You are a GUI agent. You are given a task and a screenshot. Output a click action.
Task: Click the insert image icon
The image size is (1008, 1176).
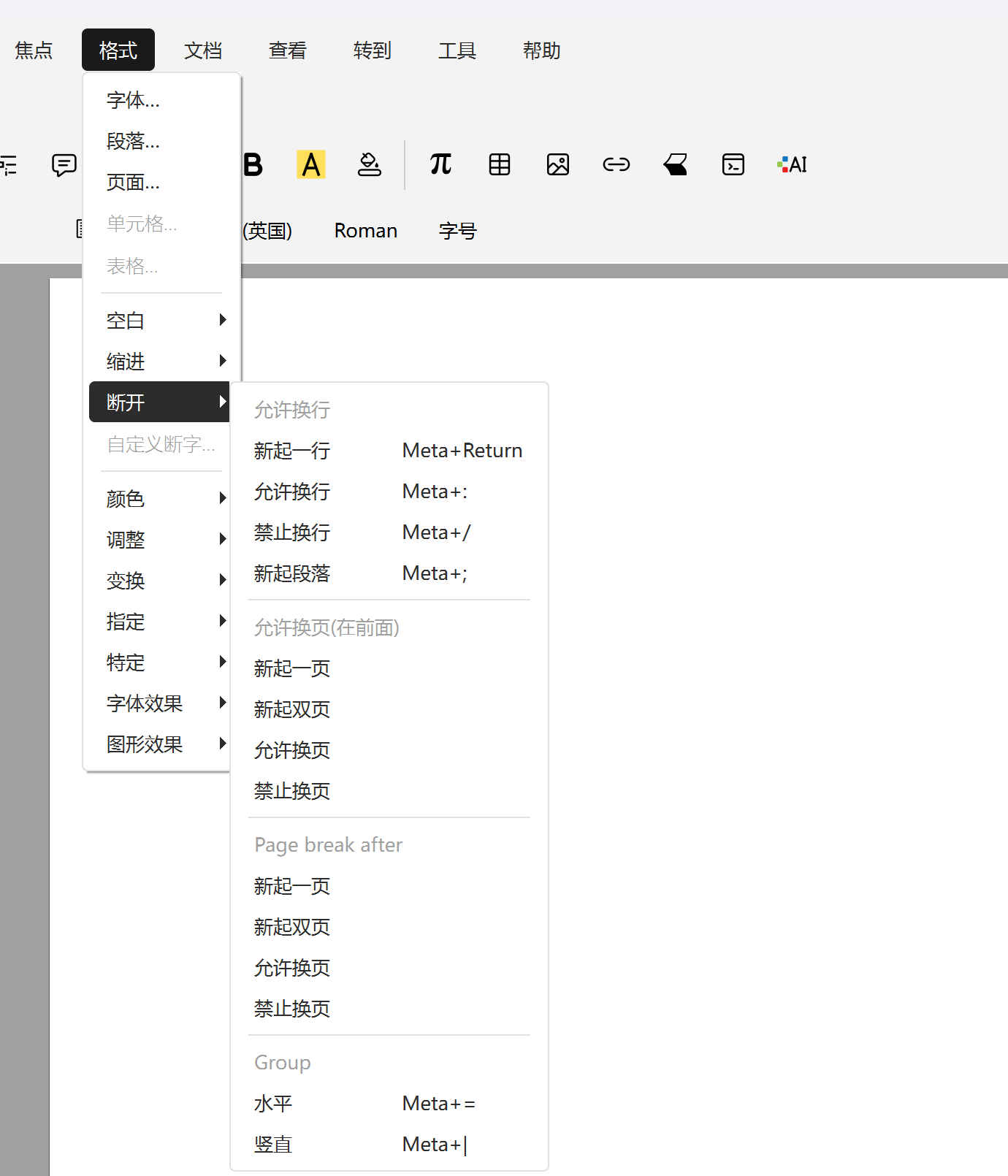(558, 165)
